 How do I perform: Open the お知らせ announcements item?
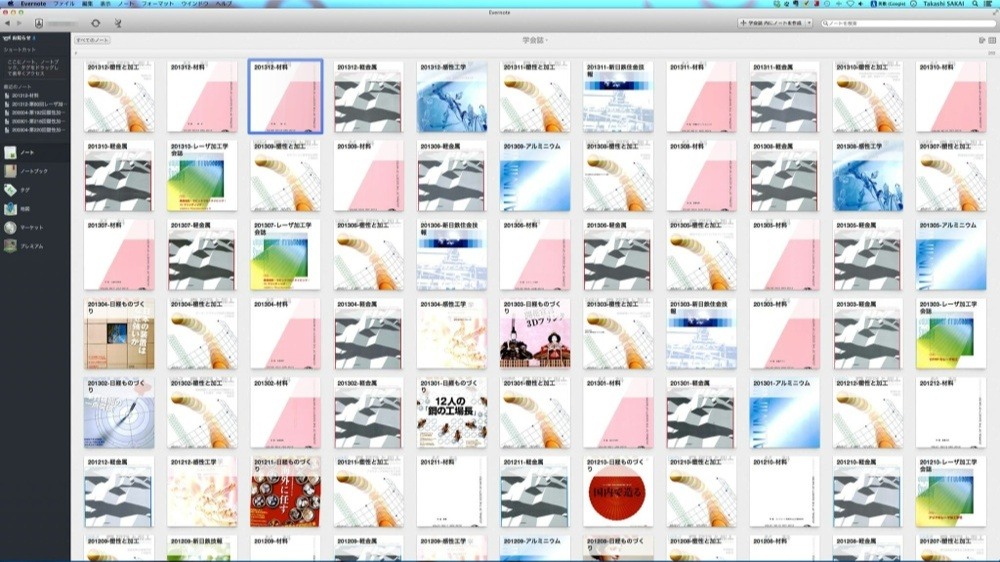tap(19, 38)
